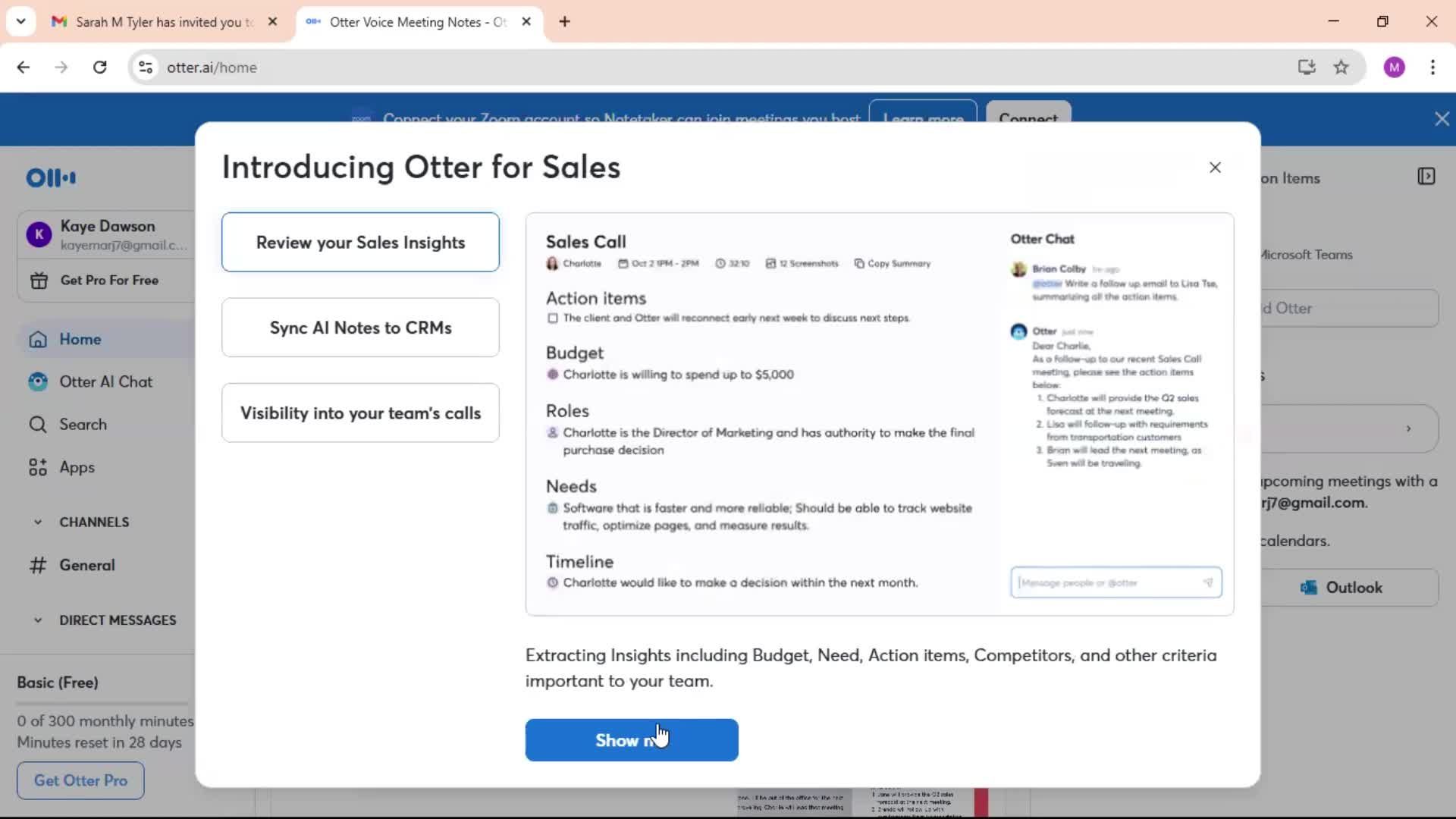Open Otter AI Chat
1456x819 pixels.
coord(106,381)
